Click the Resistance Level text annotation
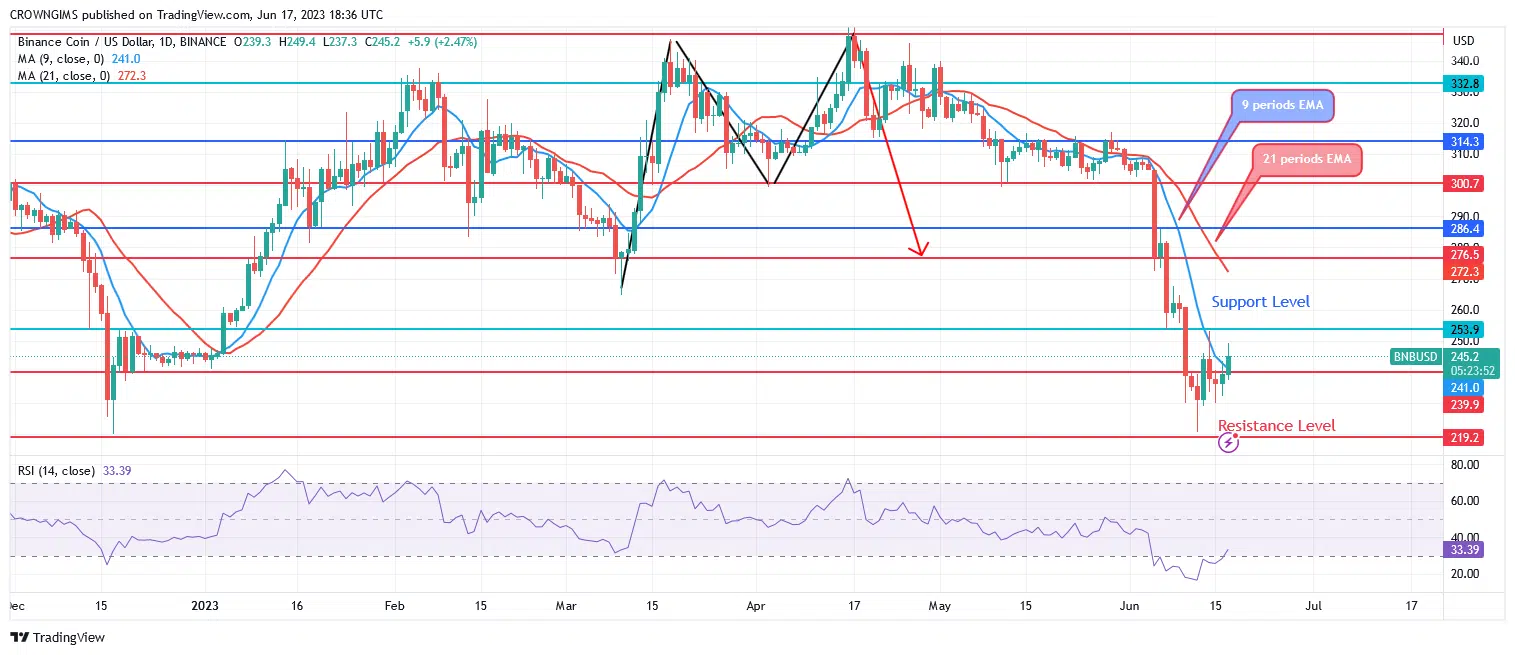Image resolution: width=1515 pixels, height=655 pixels. (x=1276, y=426)
